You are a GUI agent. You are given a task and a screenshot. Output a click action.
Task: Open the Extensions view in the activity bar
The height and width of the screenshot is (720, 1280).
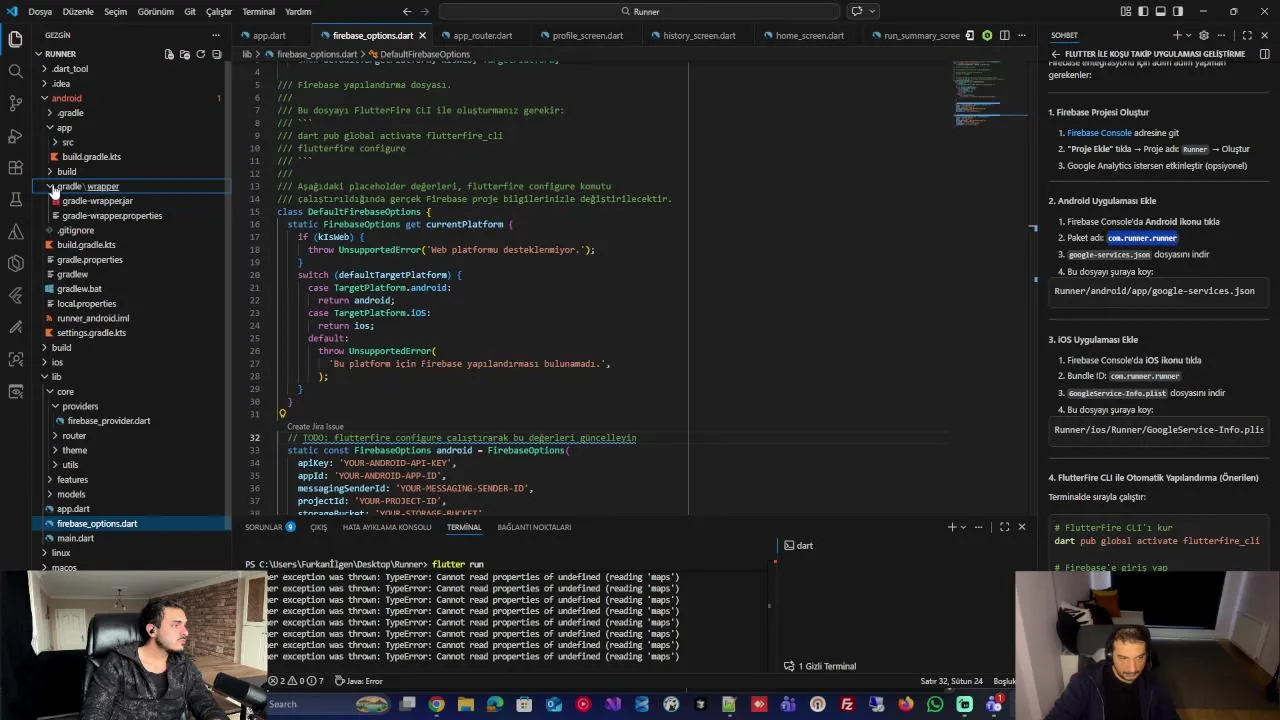click(15, 167)
